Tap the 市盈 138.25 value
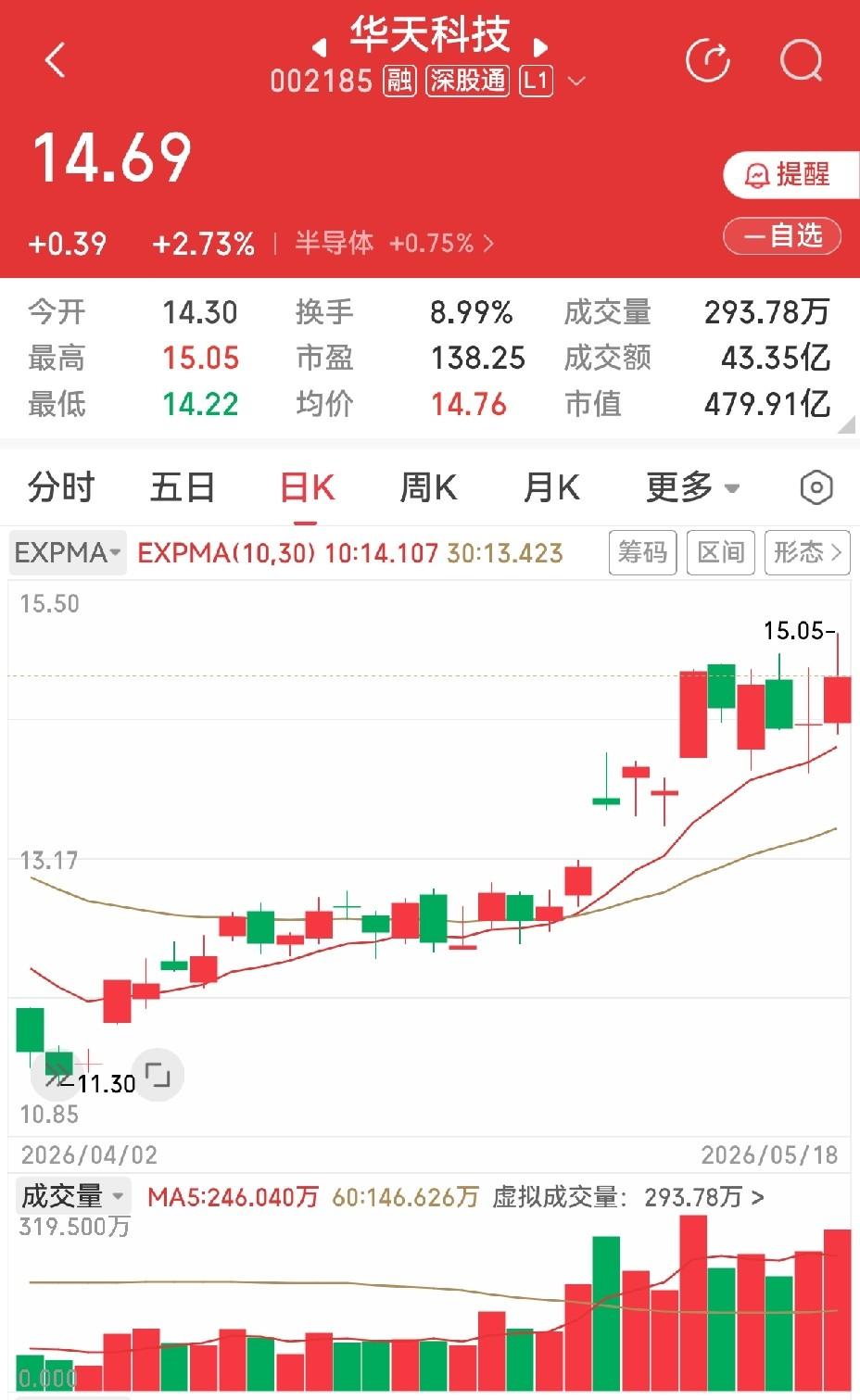 point(477,358)
